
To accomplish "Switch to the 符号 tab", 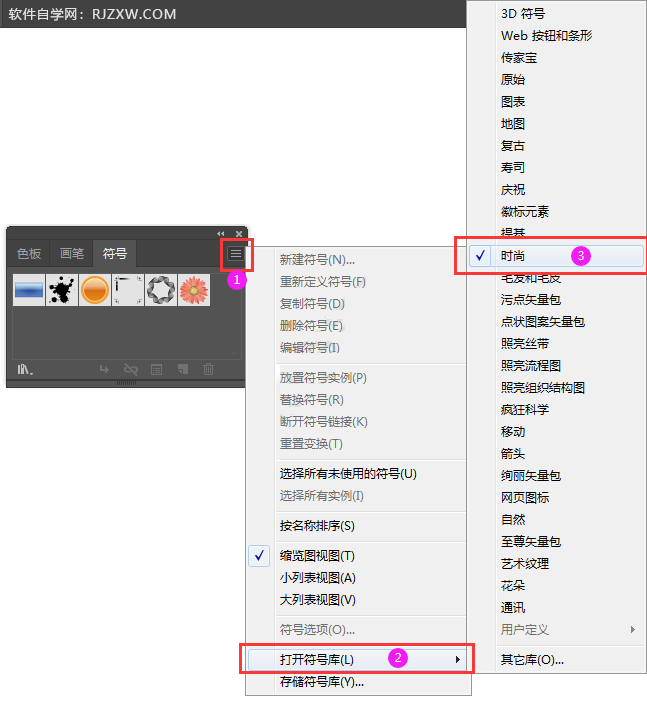I will pos(115,253).
